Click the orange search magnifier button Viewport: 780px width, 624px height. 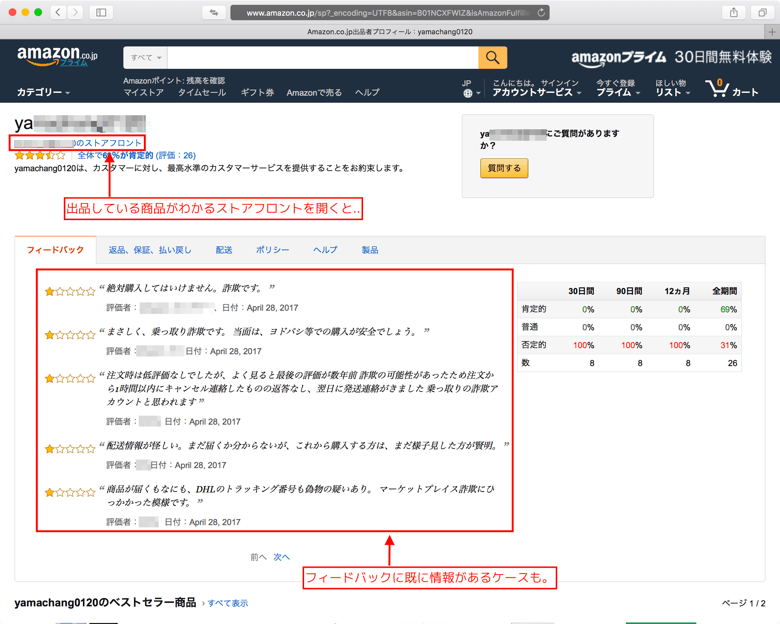click(492, 58)
